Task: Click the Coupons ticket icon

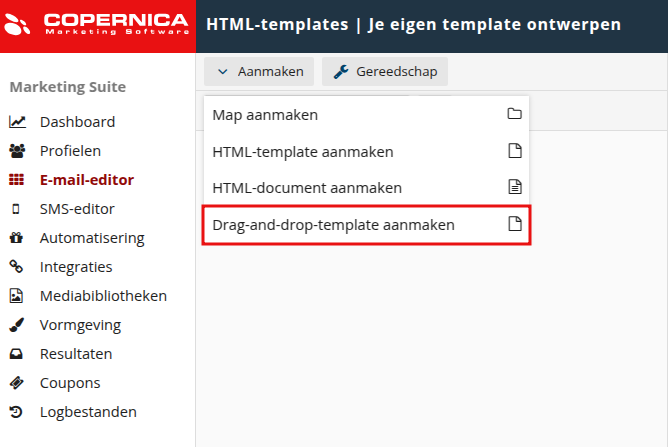Action: 17,383
